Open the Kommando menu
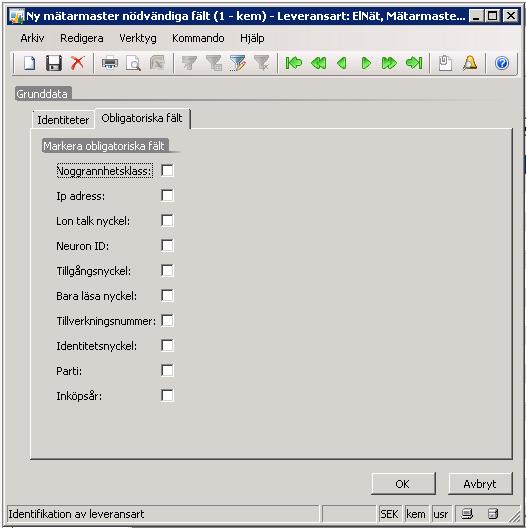 tap(198, 38)
